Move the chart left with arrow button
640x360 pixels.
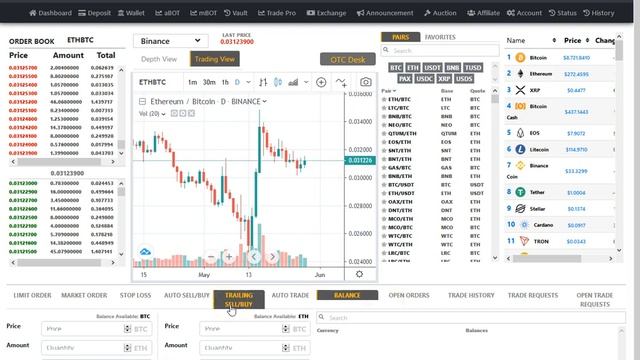254,257
